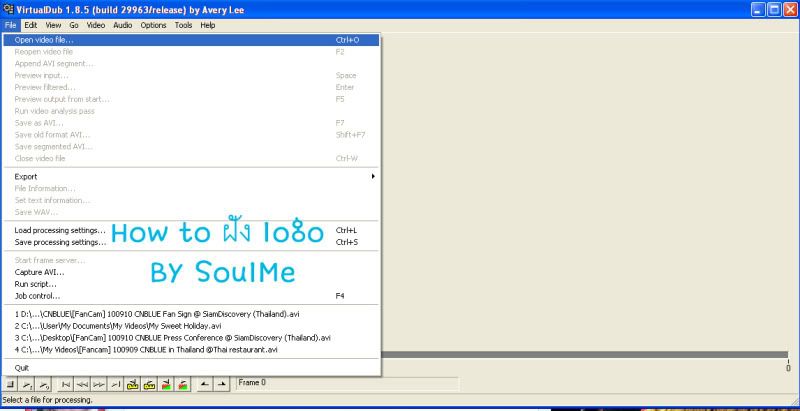Viewport: 800px width, 411px height.
Task: Step forward one frame button
Action: (x=99, y=384)
